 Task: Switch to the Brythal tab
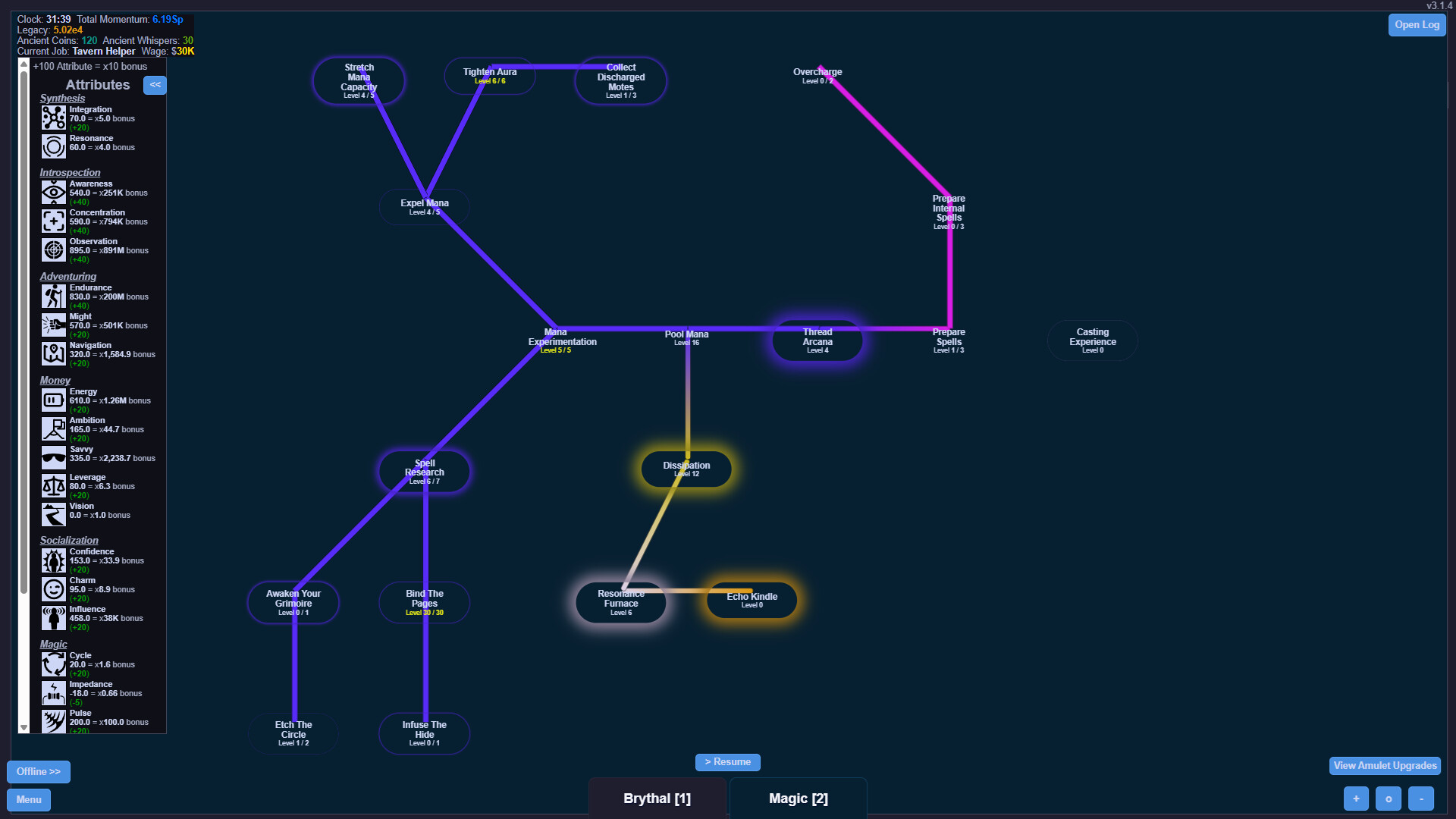[x=657, y=798]
